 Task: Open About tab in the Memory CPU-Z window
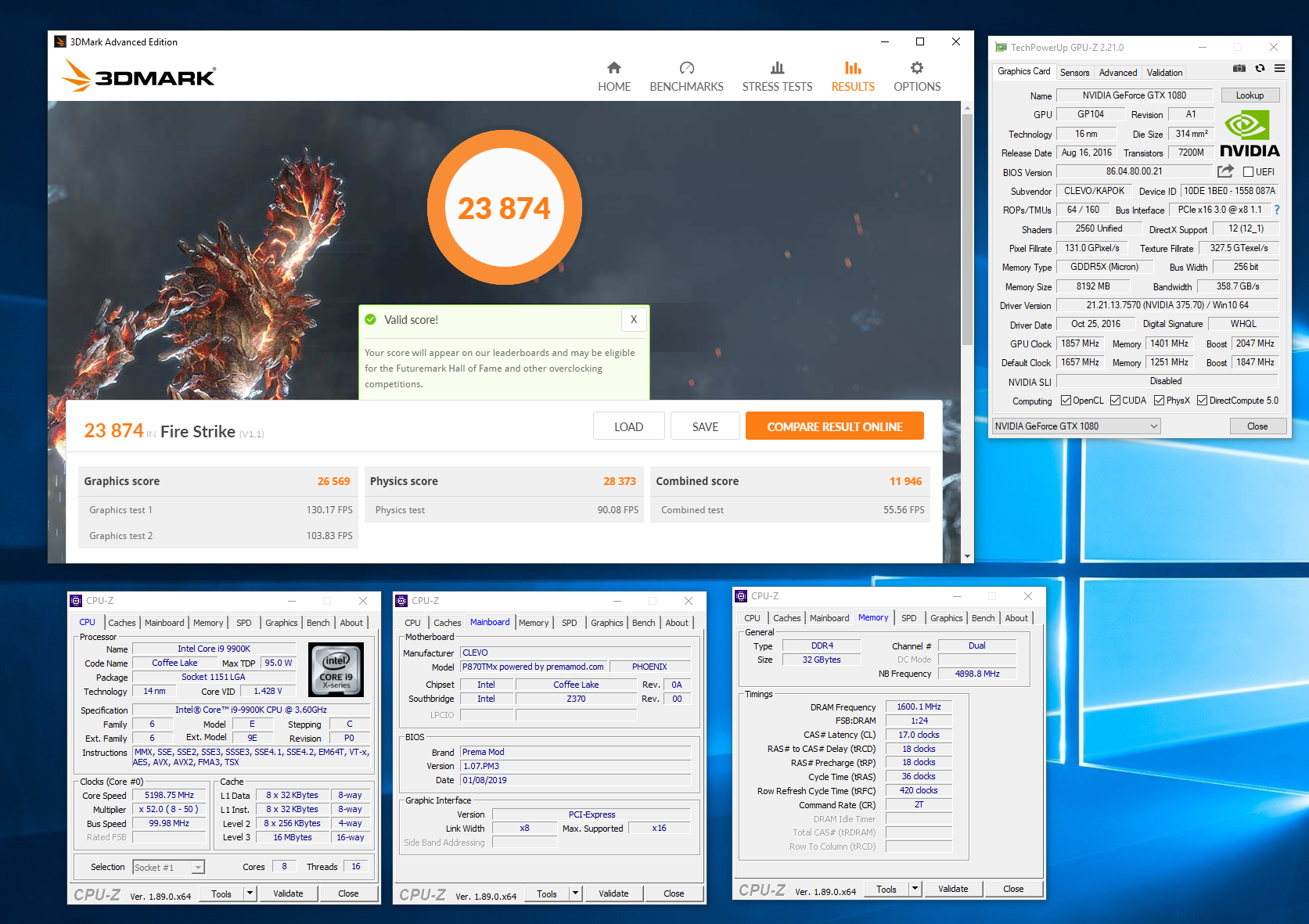[x=1016, y=618]
